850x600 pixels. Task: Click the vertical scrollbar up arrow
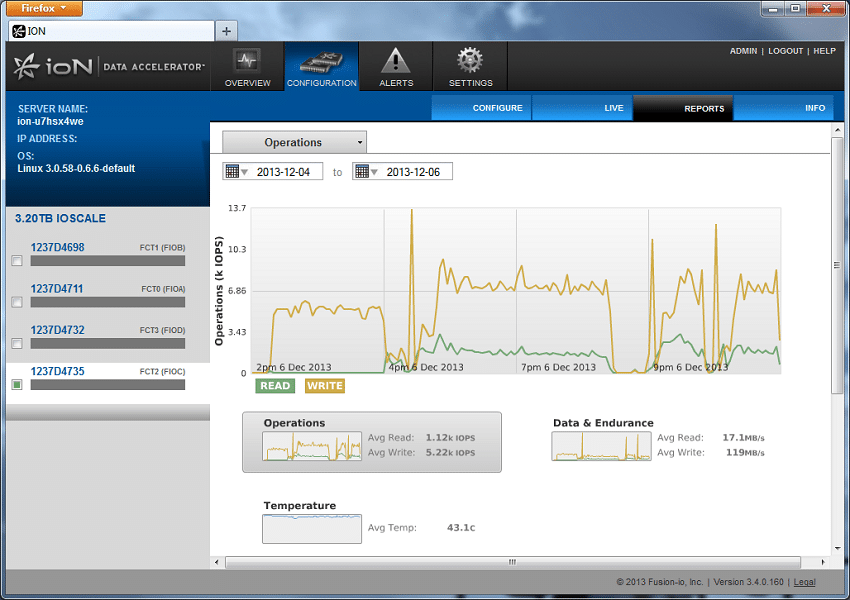point(838,130)
